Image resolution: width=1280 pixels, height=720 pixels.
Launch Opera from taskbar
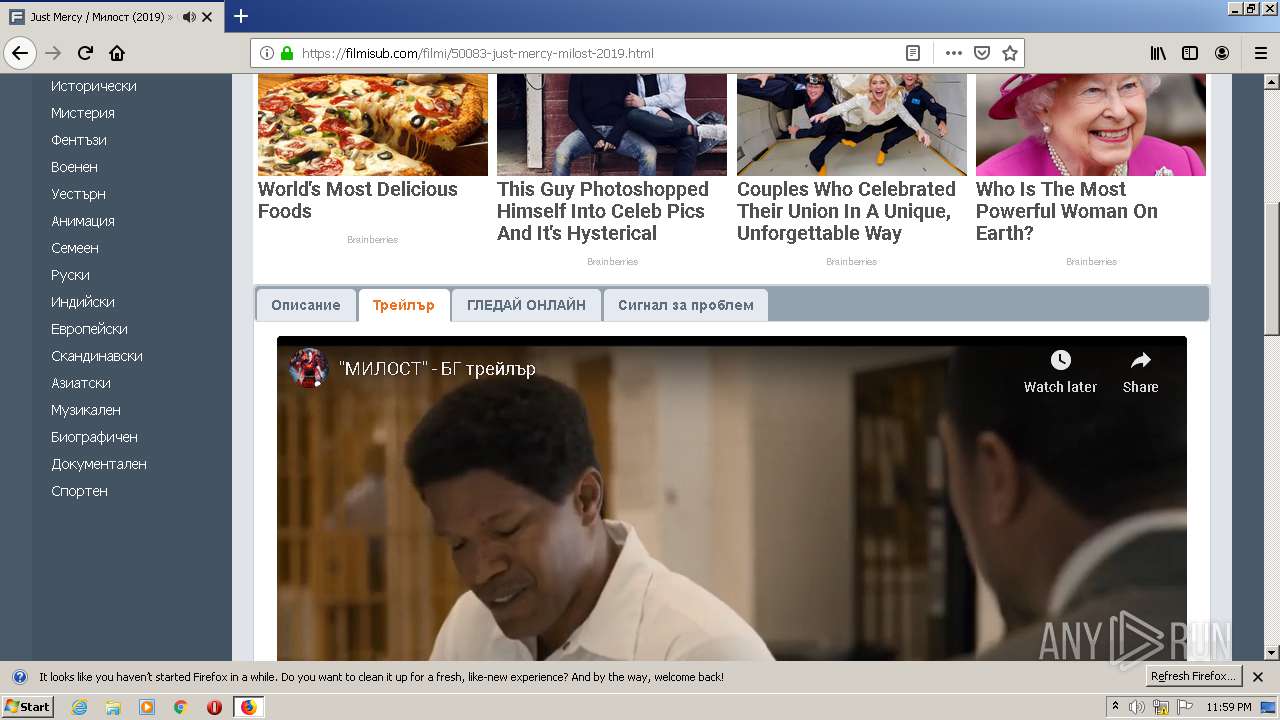click(x=214, y=707)
